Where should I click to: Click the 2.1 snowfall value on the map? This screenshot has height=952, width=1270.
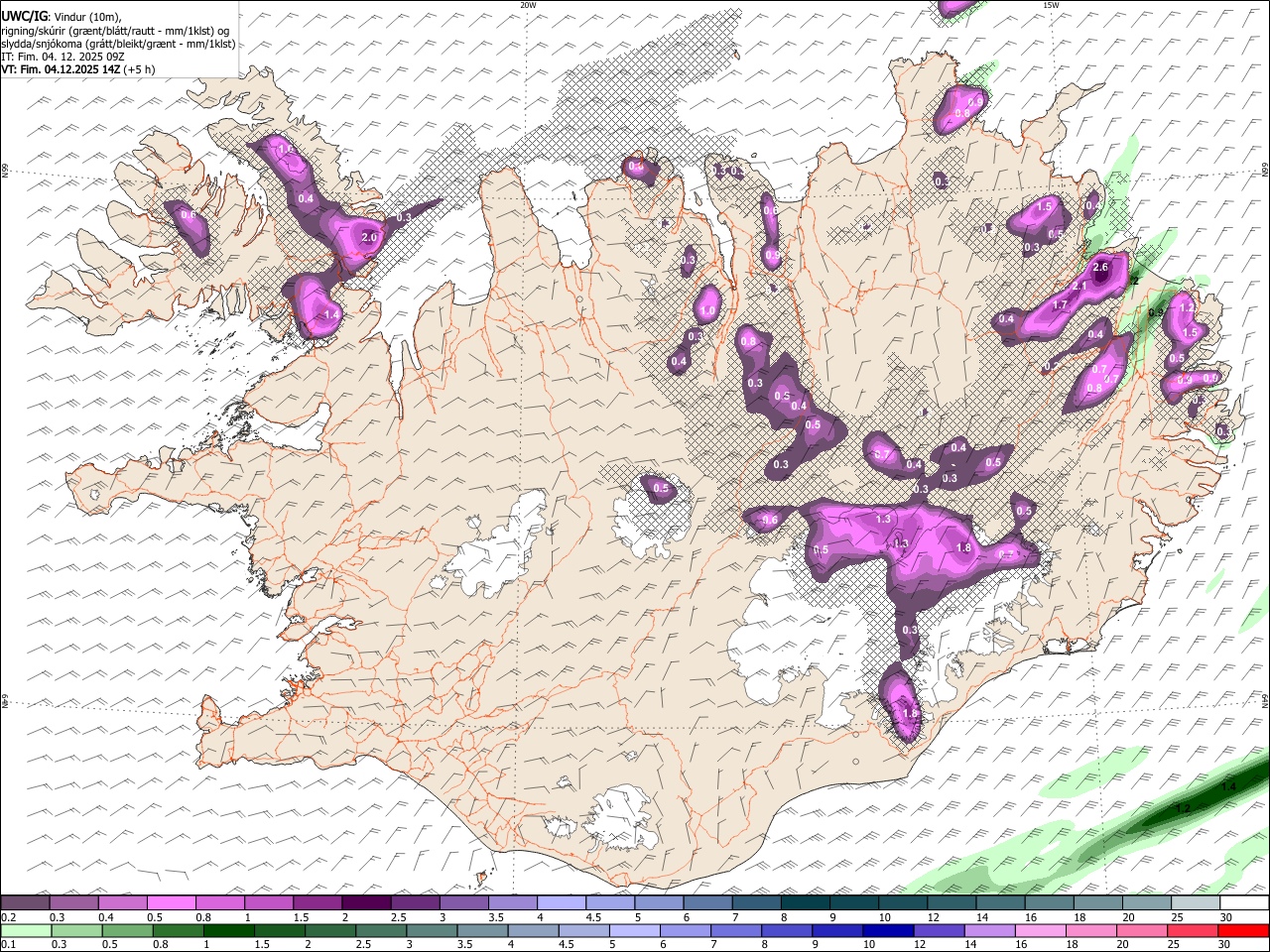click(1079, 286)
